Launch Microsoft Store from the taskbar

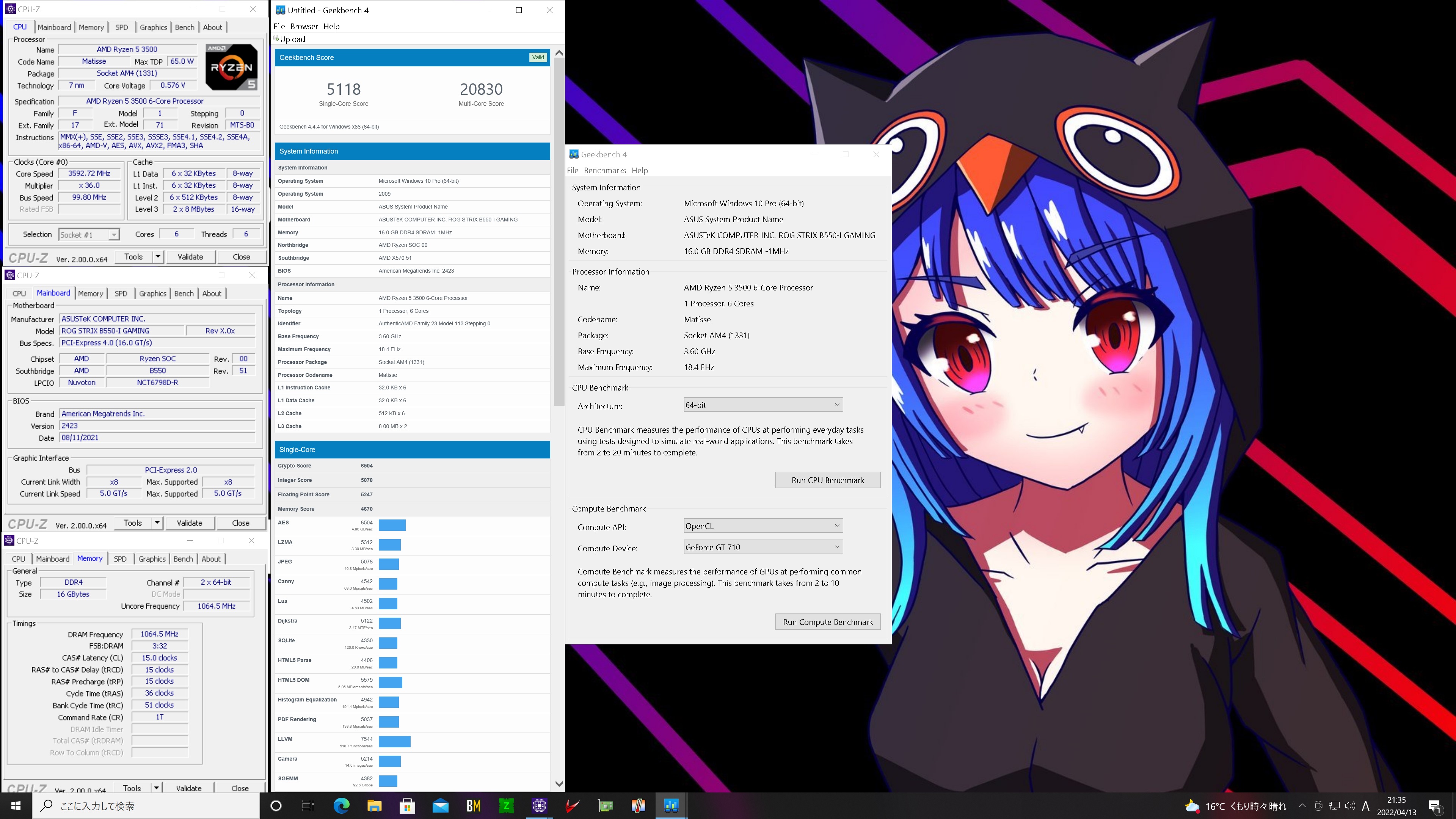coord(407,805)
